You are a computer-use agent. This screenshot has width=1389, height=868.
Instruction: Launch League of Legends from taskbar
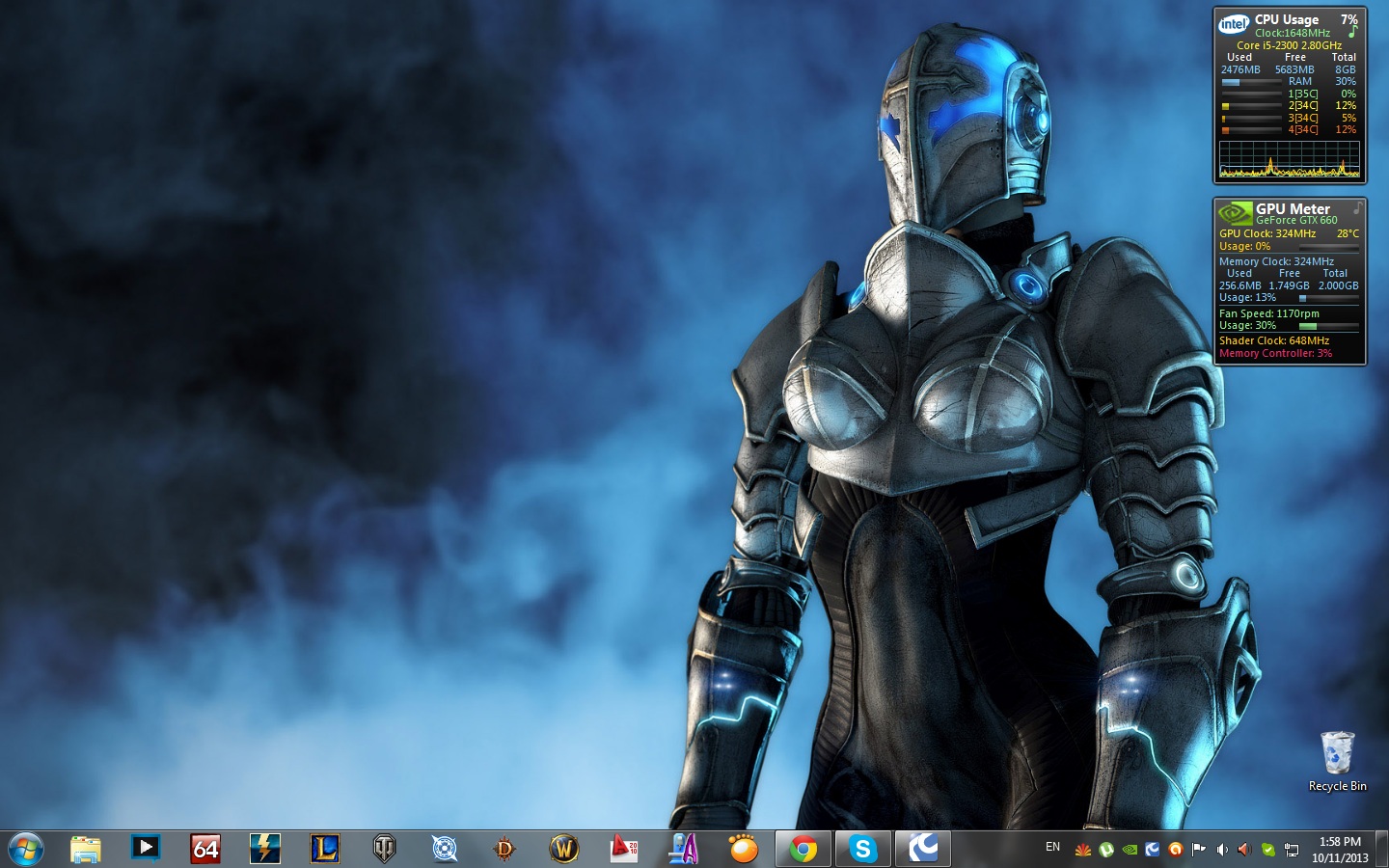pos(325,849)
